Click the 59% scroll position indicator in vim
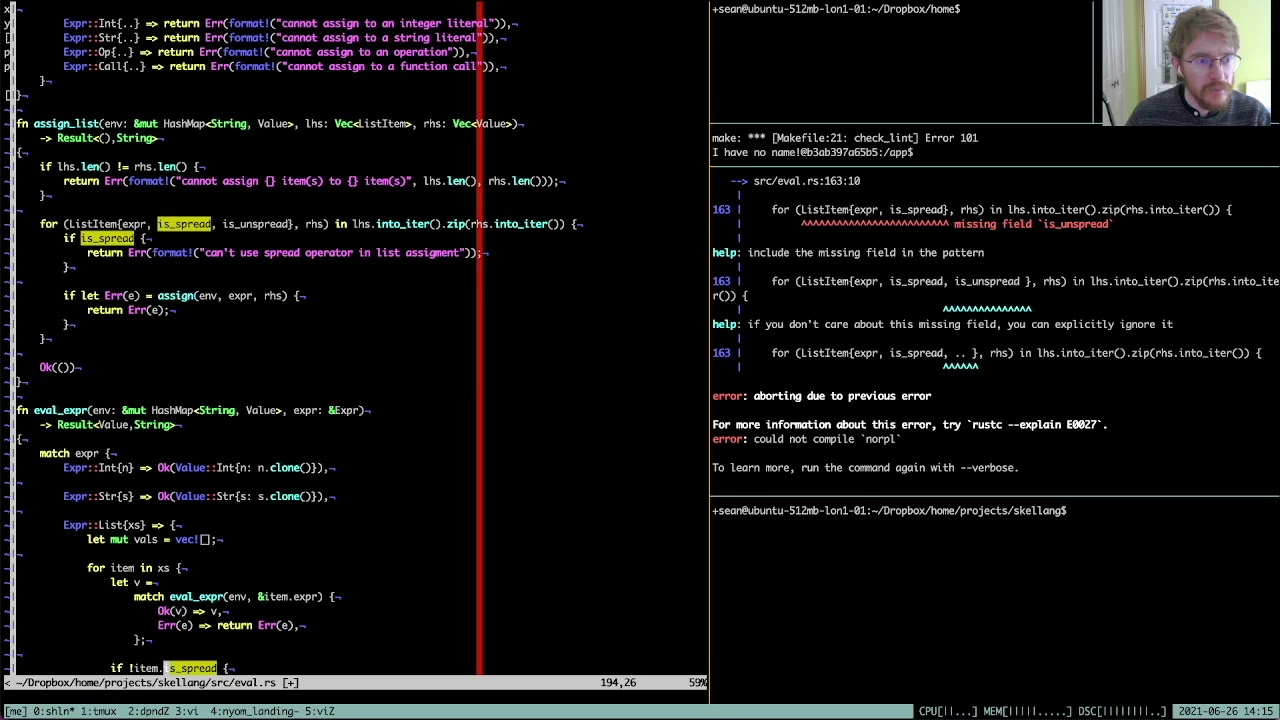The height and width of the screenshot is (720, 1280). [x=698, y=682]
